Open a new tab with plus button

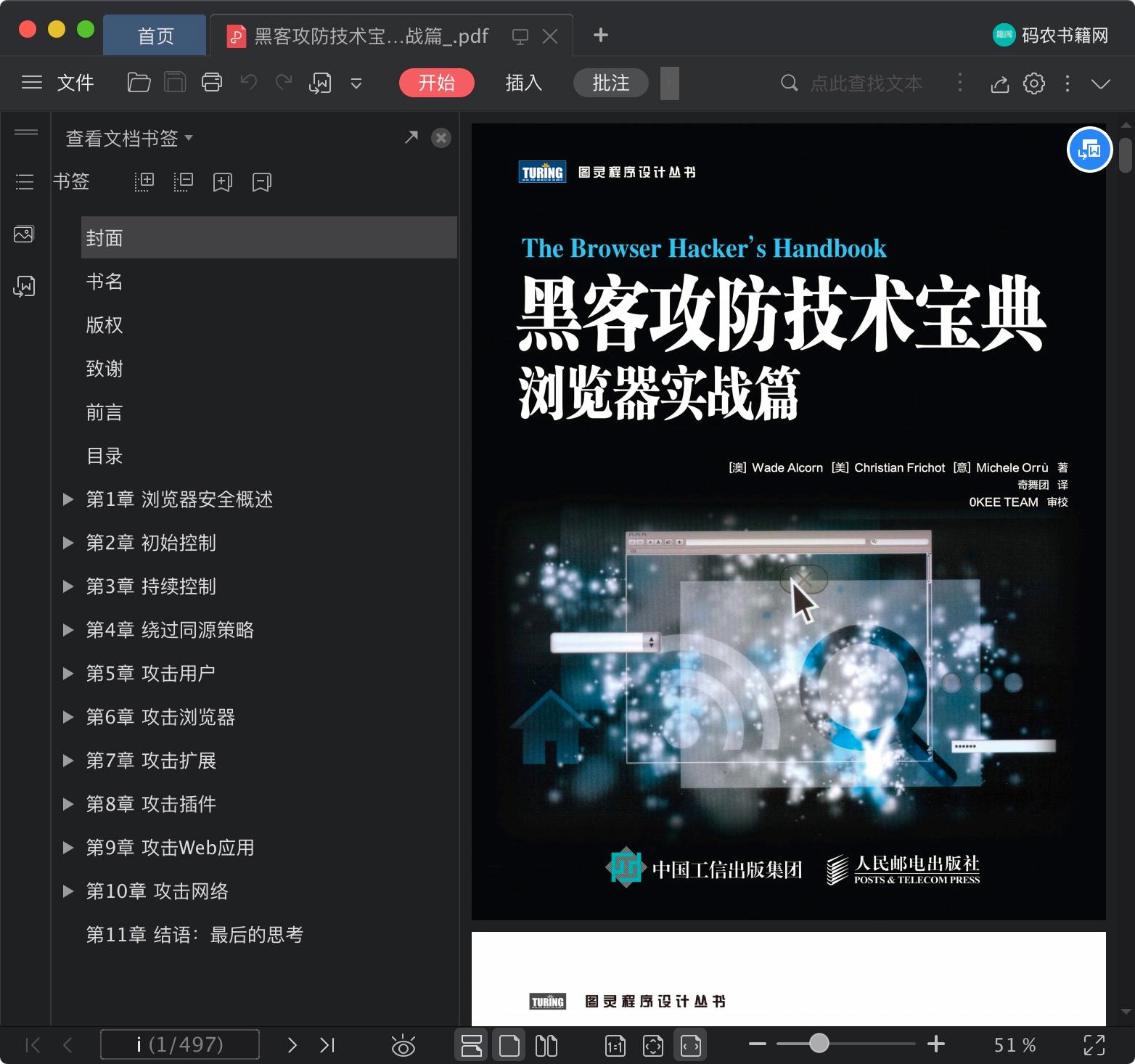coord(601,35)
